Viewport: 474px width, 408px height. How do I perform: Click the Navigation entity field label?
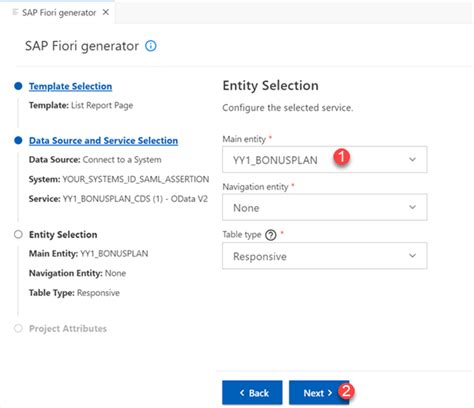pyautogui.click(x=255, y=187)
